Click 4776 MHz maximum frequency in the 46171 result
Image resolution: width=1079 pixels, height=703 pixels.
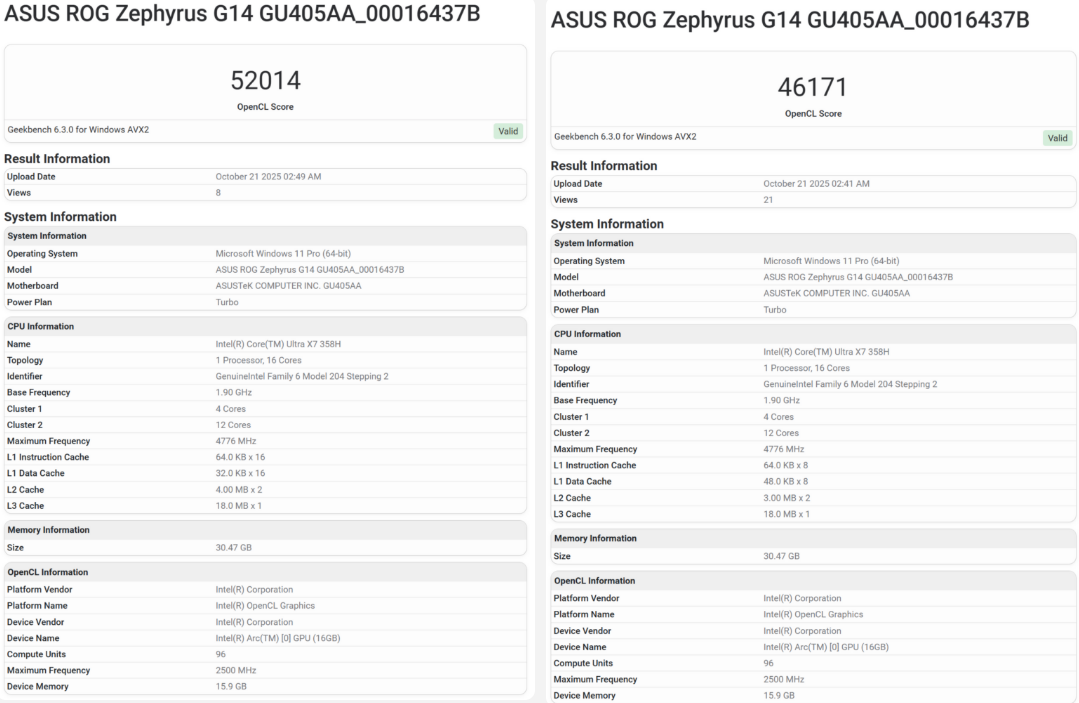pos(783,449)
